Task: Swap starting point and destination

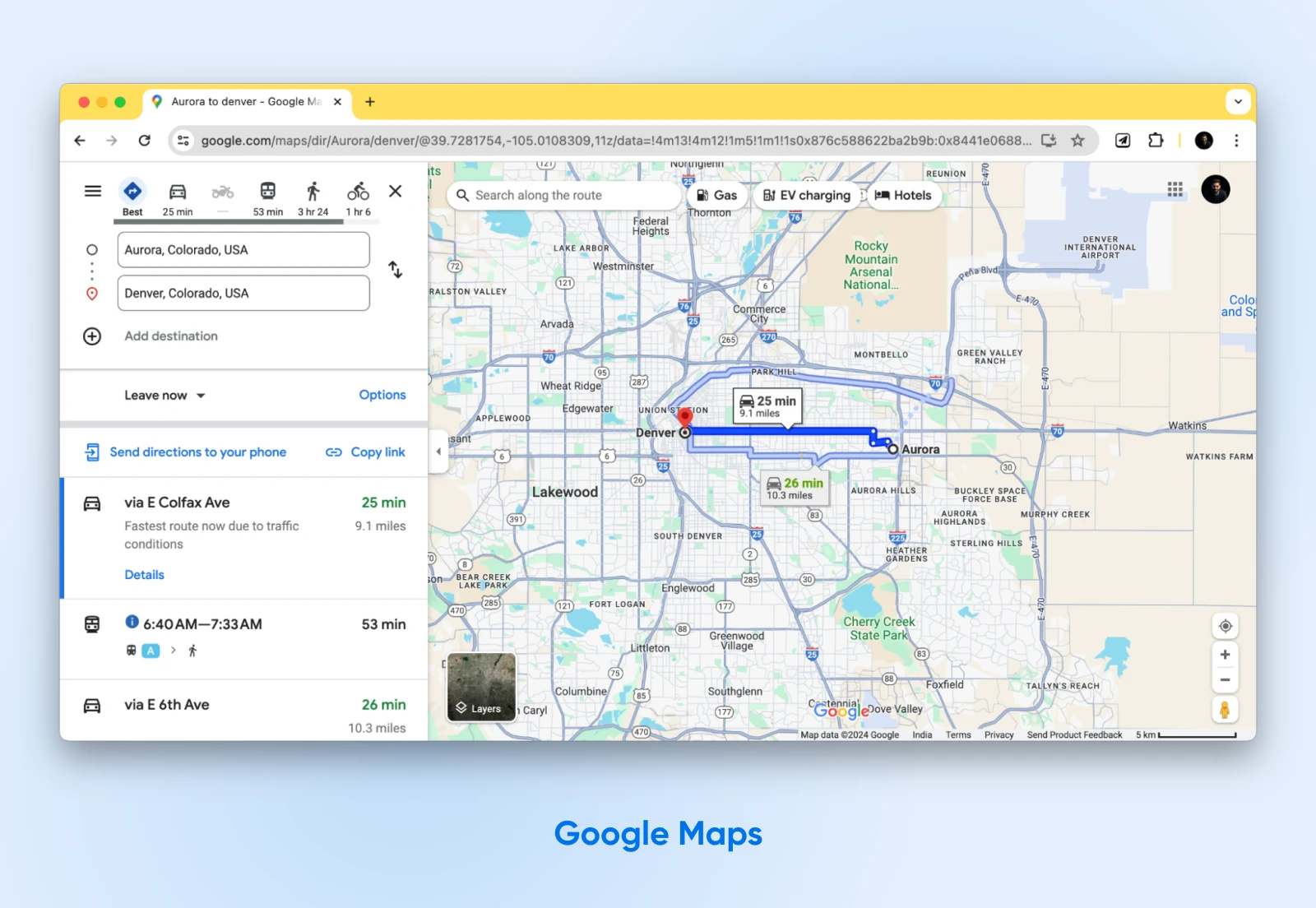Action: [x=396, y=270]
